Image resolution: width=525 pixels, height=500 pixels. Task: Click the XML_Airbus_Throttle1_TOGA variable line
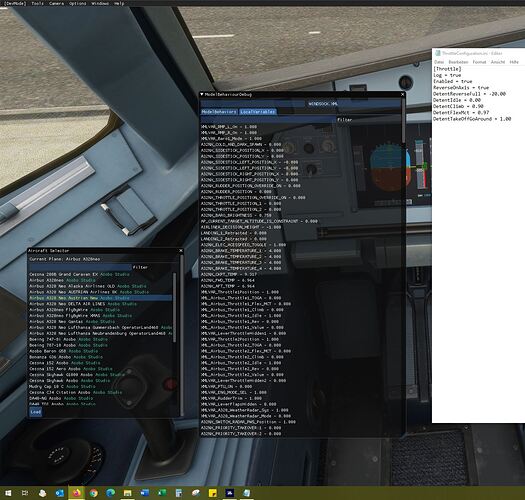(241, 298)
